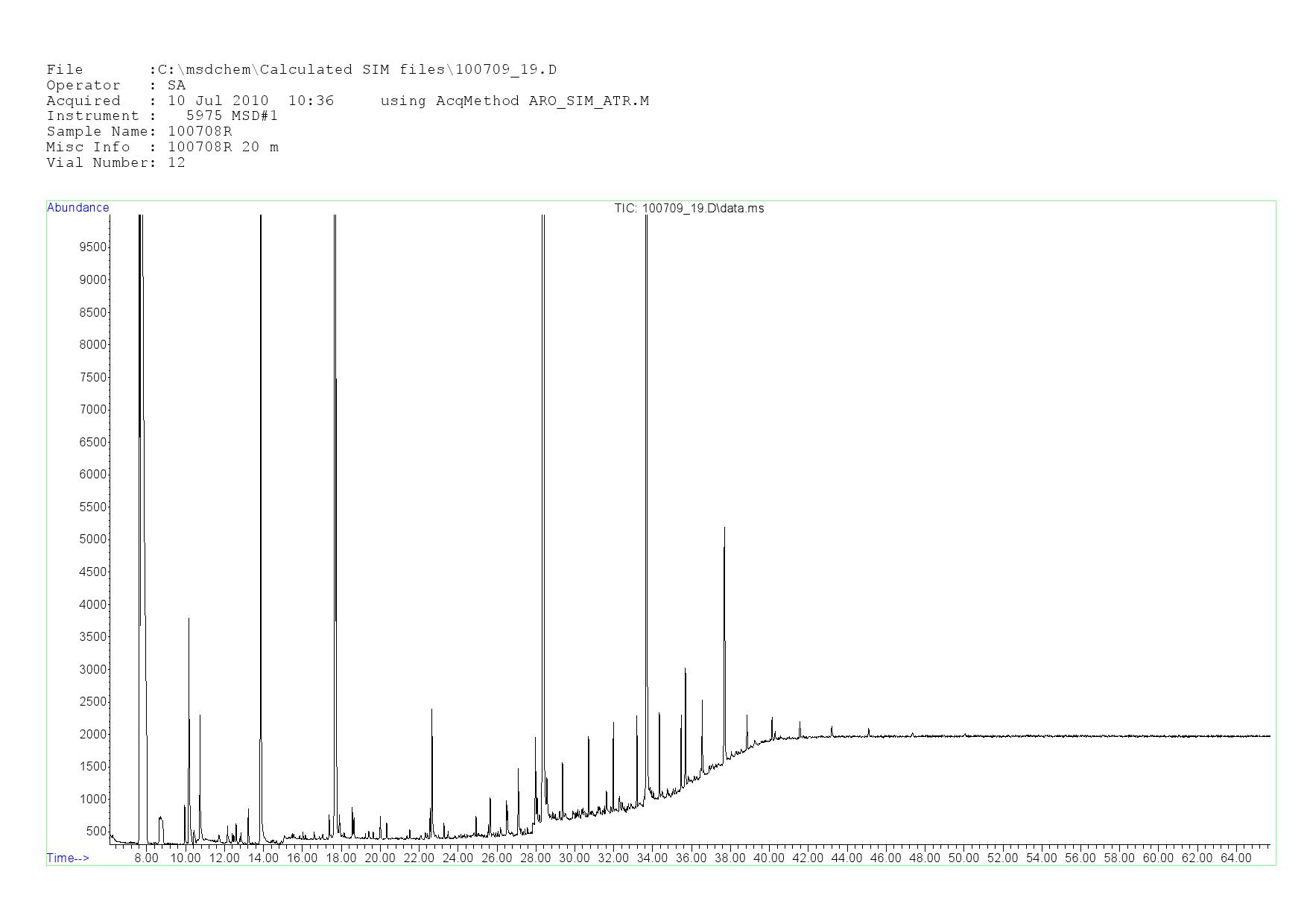The width and height of the screenshot is (1307, 924).
Task: Click the 8.00 time axis marker
Action: (x=146, y=858)
